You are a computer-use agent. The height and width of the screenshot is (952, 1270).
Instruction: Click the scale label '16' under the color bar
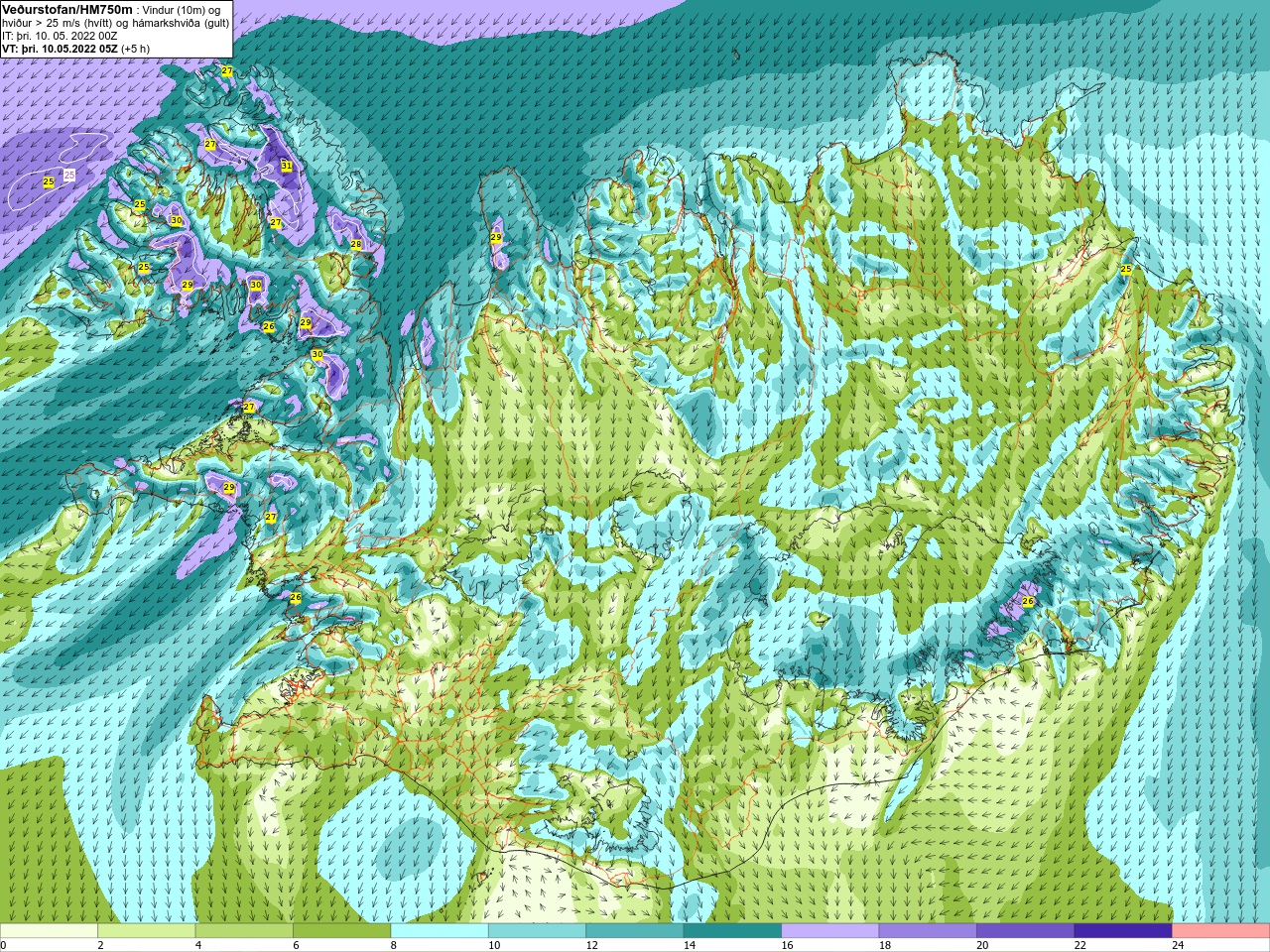click(787, 945)
